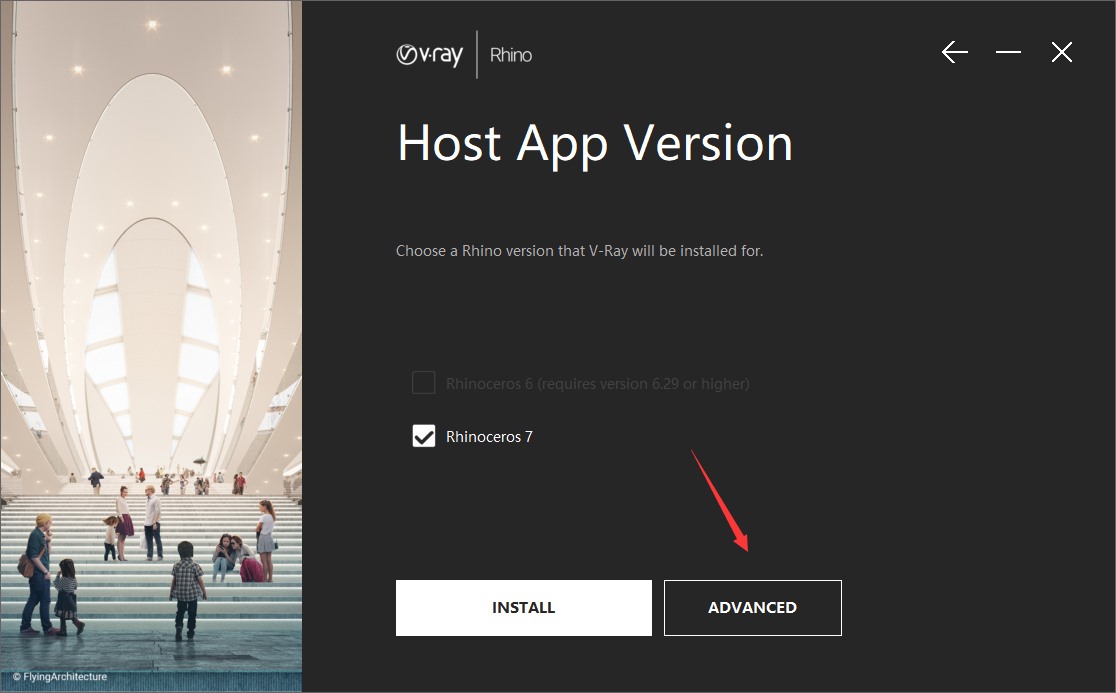Select the Rhinoceros 7 label text

click(489, 437)
